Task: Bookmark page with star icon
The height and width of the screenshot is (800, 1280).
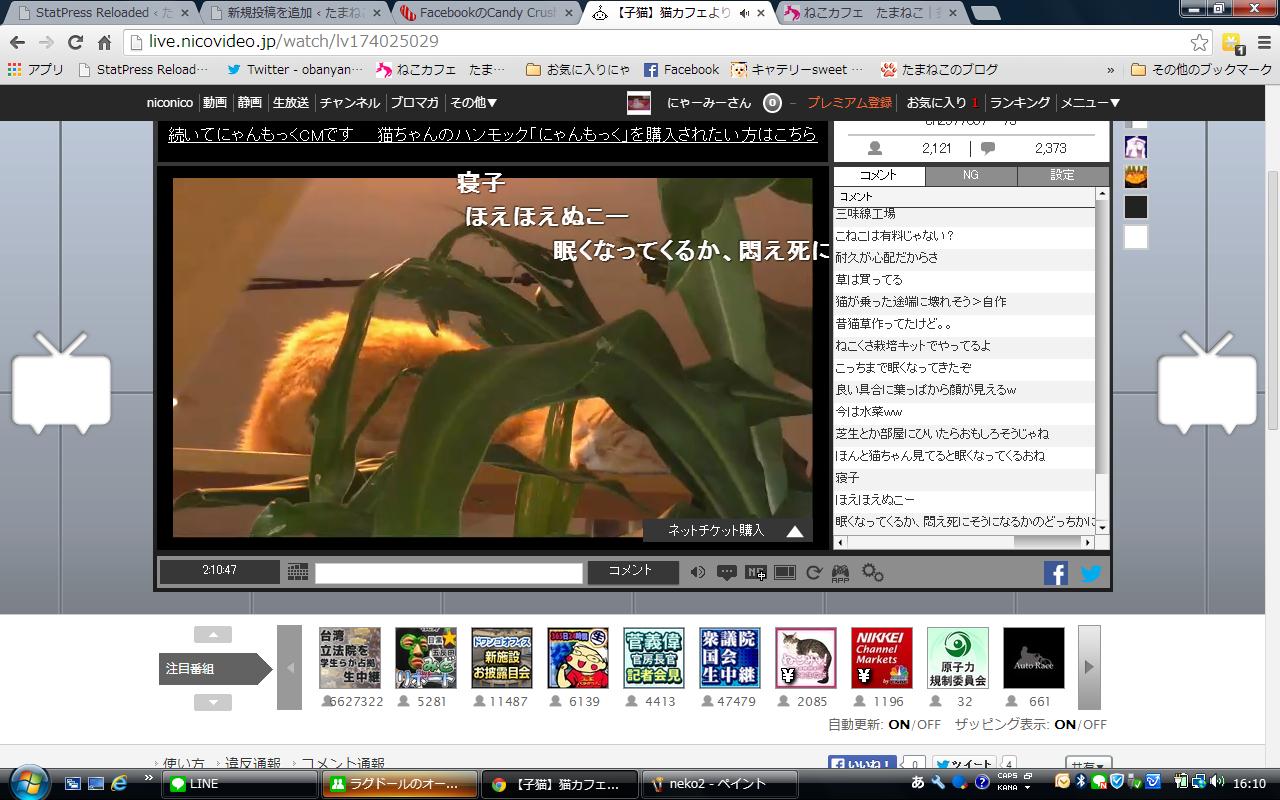Action: pos(1199,42)
